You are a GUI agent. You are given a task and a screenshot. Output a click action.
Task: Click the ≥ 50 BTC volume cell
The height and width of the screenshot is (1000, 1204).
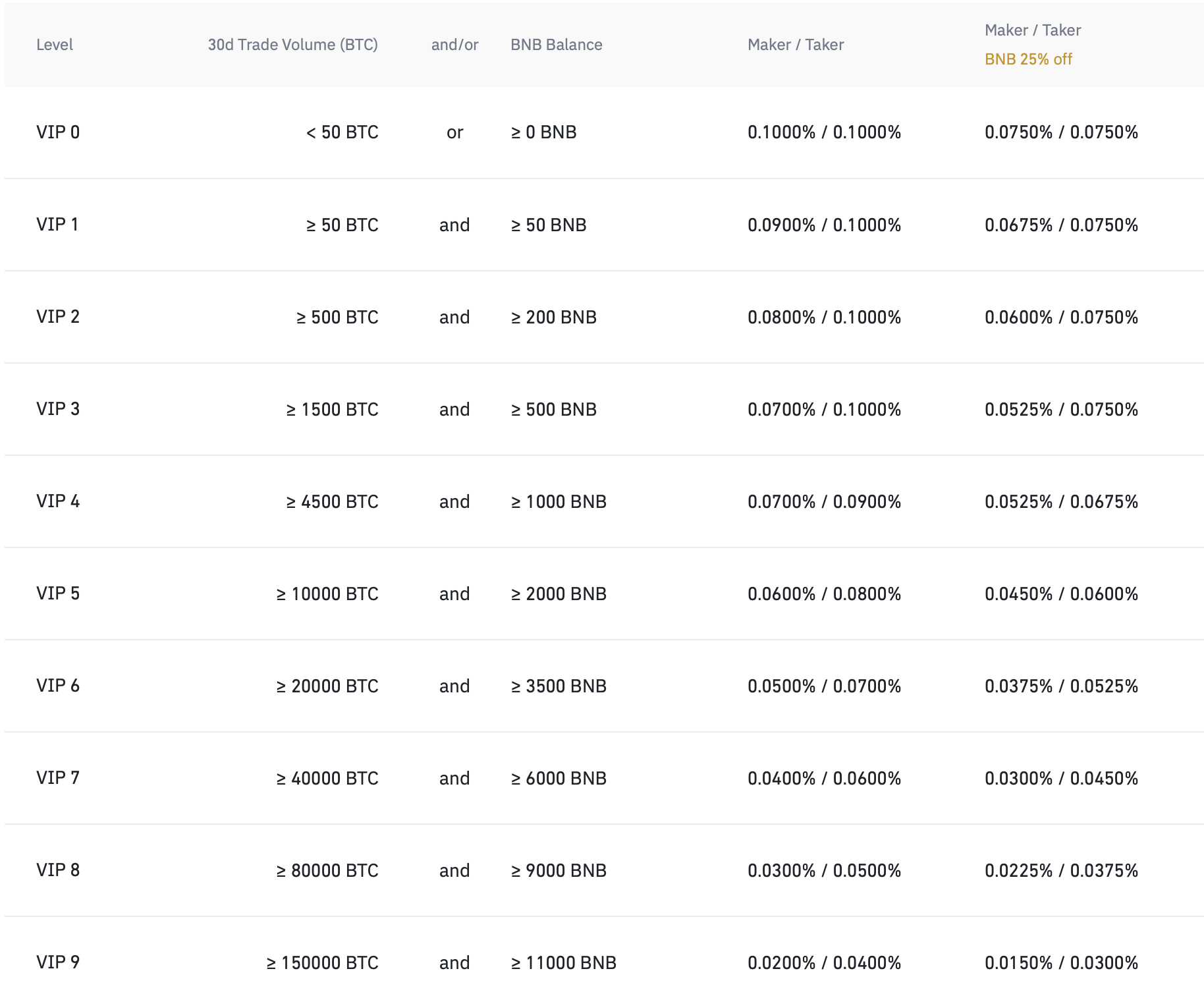point(342,225)
